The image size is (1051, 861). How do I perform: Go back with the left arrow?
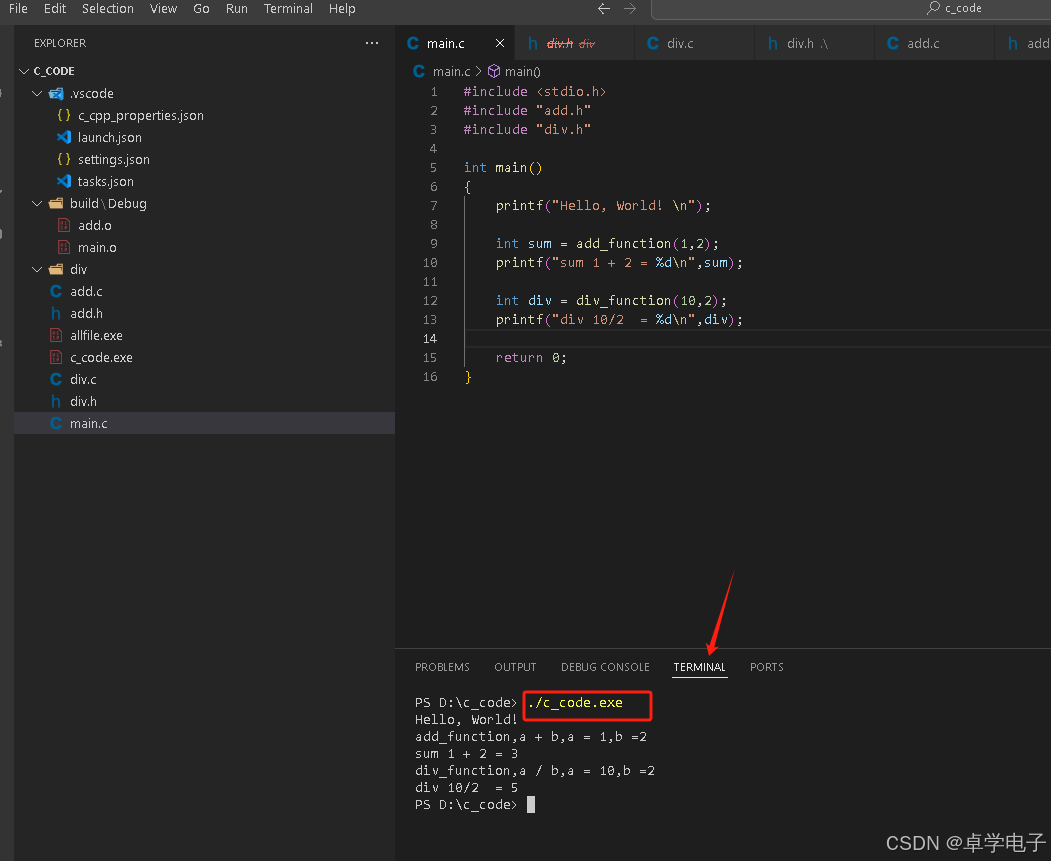click(x=604, y=9)
